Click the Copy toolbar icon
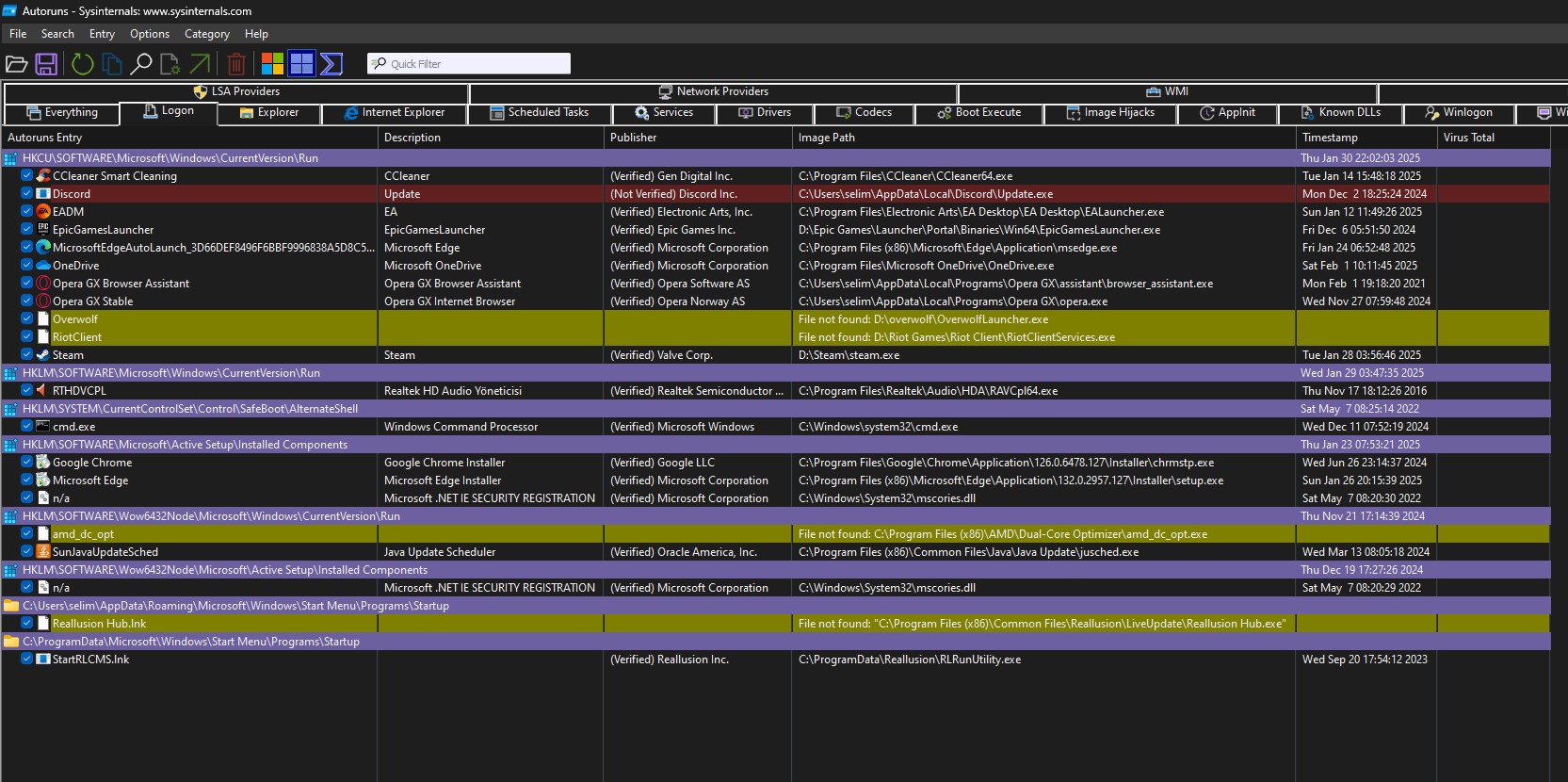 click(x=112, y=64)
